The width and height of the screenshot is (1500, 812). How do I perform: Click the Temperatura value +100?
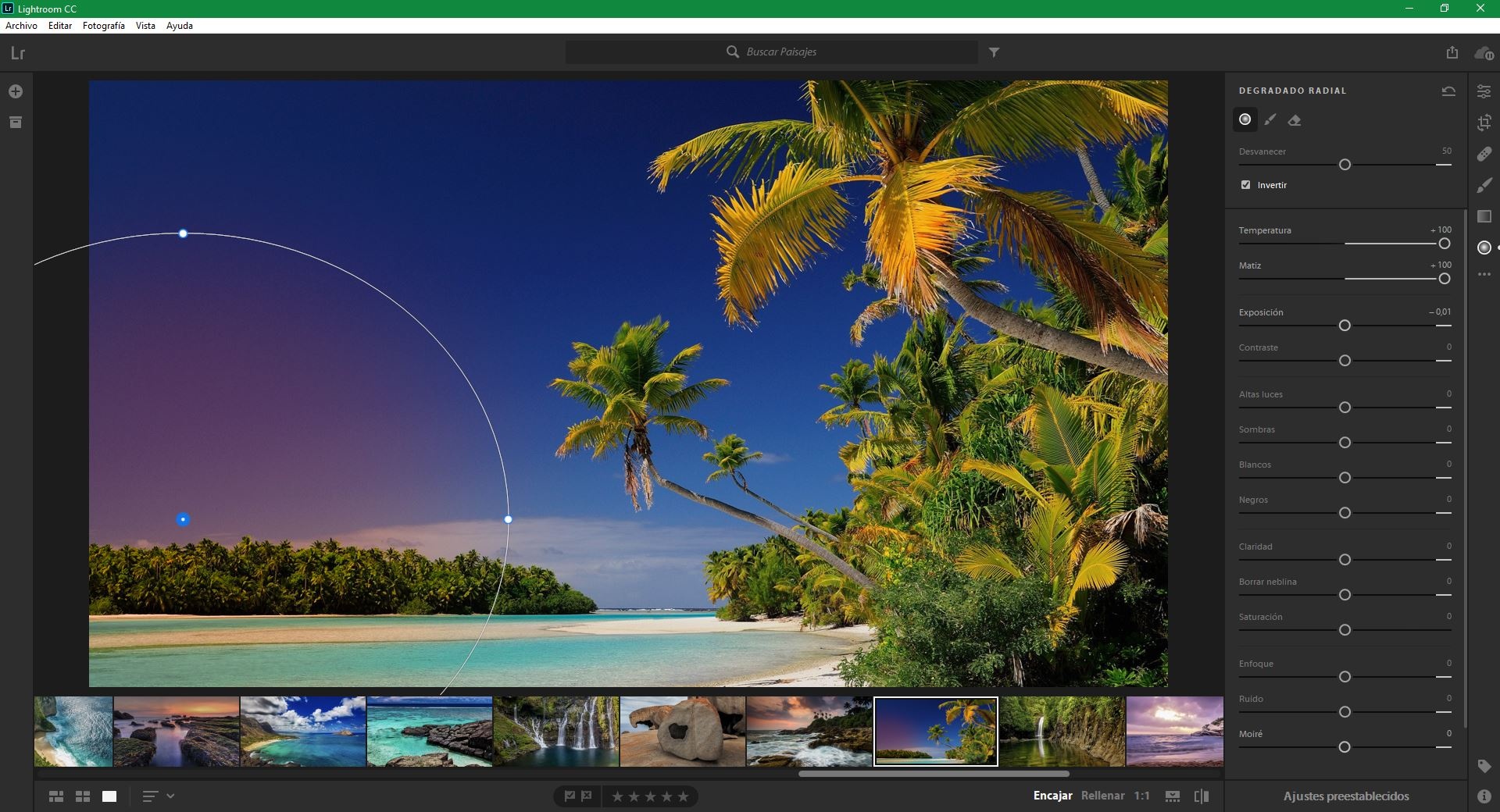coord(1441,230)
